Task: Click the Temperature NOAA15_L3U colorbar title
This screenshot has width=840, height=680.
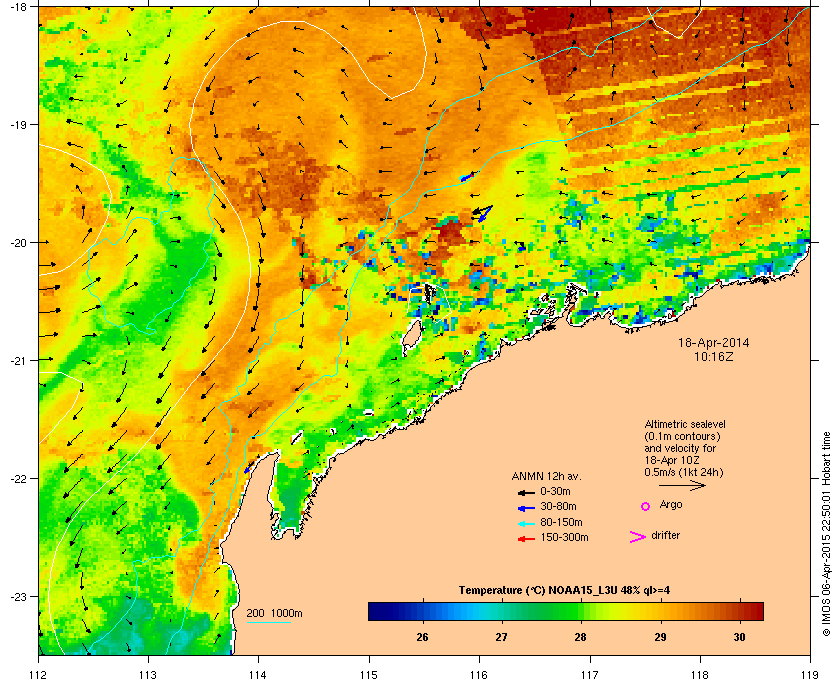Action: (x=564, y=591)
